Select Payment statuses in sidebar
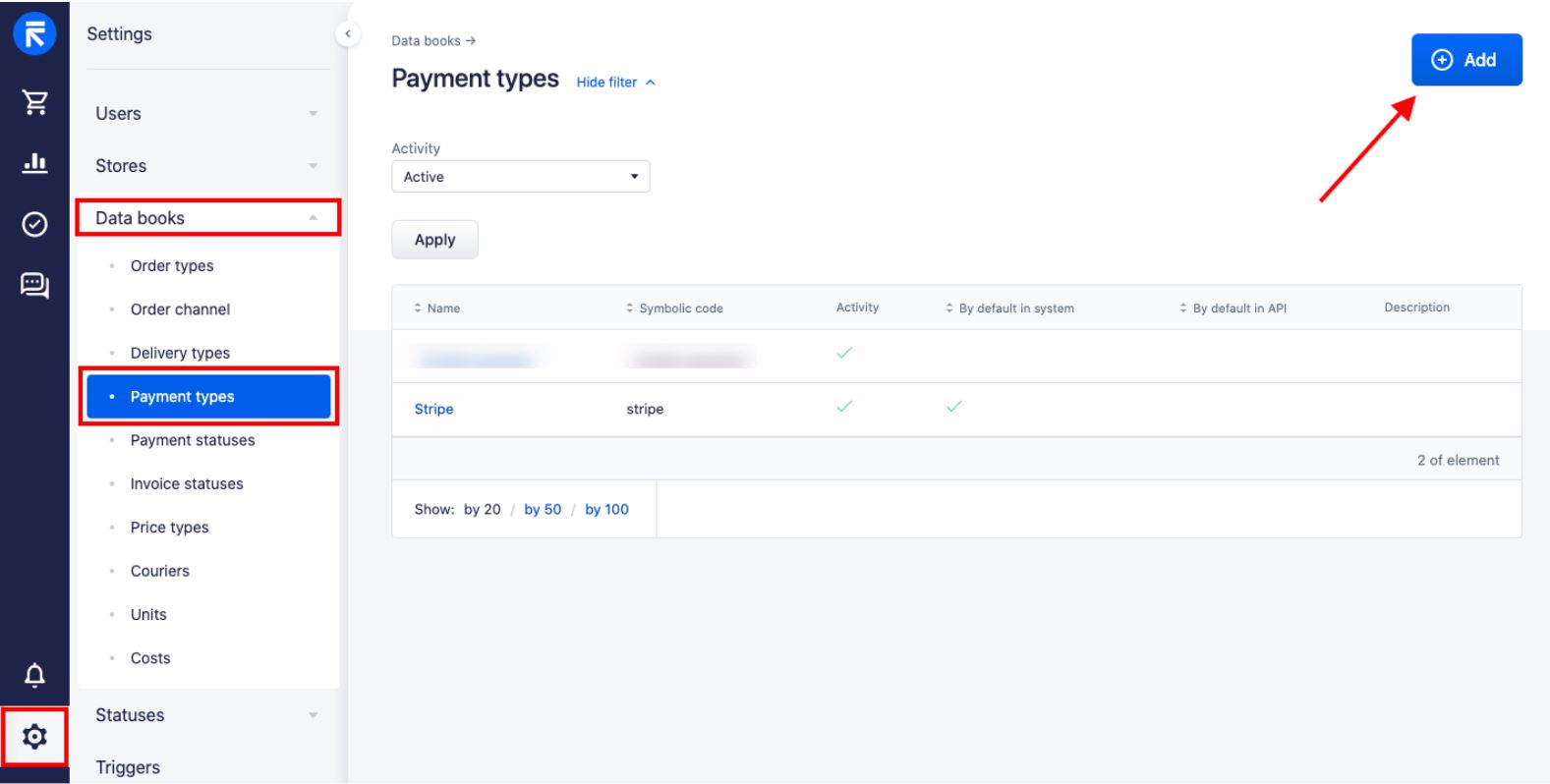Viewport: 1550px width, 784px height. tap(193, 440)
